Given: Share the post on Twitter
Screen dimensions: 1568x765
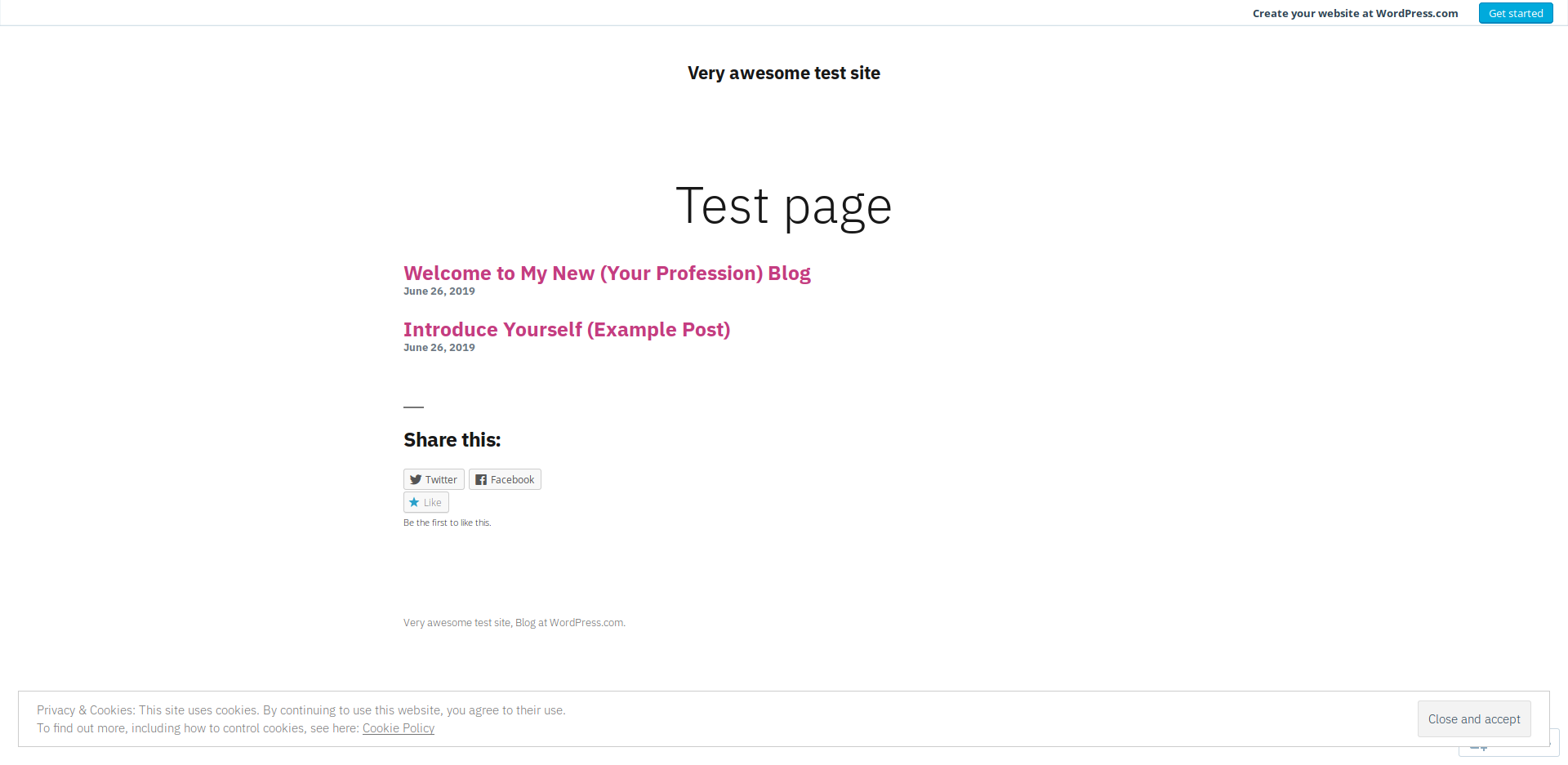Looking at the screenshot, I should tap(433, 479).
